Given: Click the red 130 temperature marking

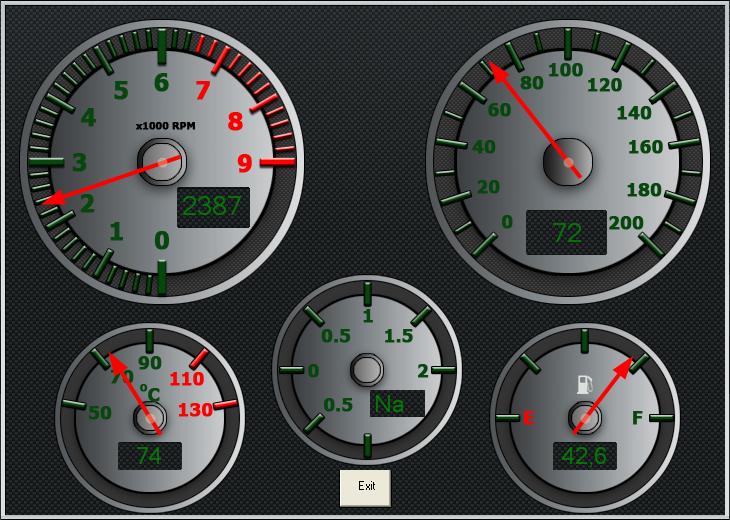Looking at the screenshot, I should coord(195,409).
